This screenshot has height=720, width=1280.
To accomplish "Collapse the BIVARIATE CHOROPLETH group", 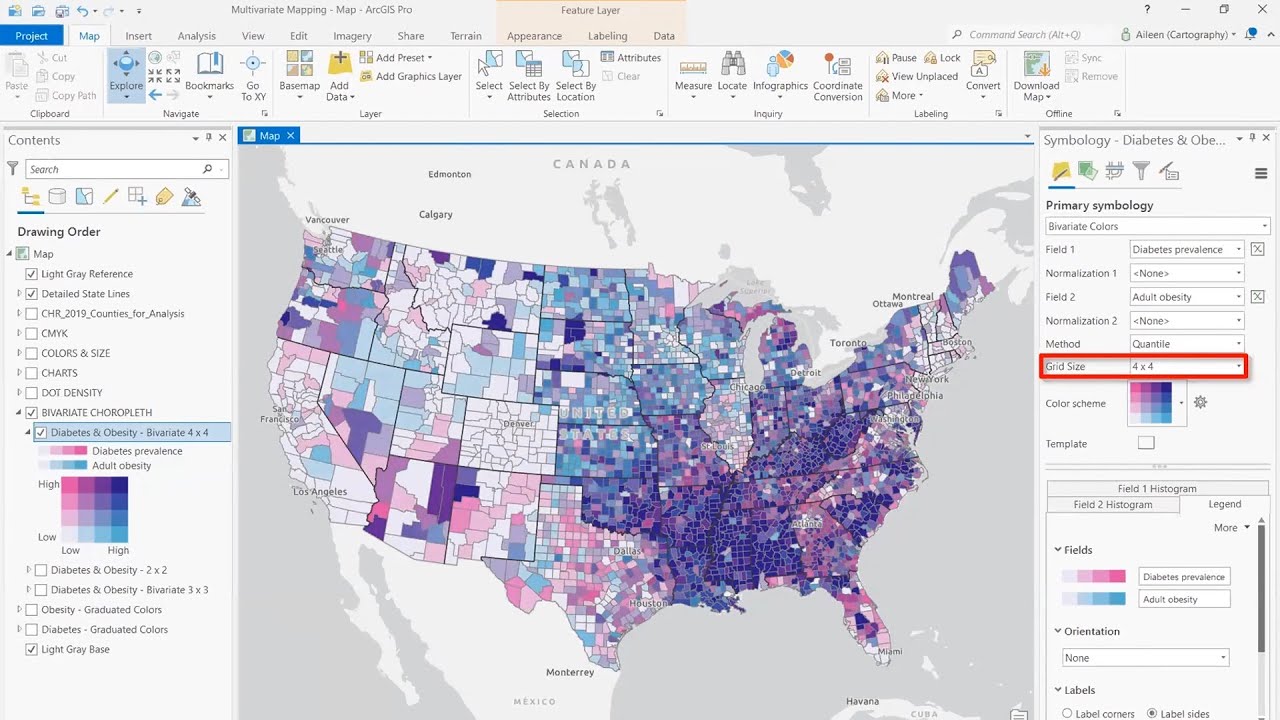I will (x=19, y=413).
